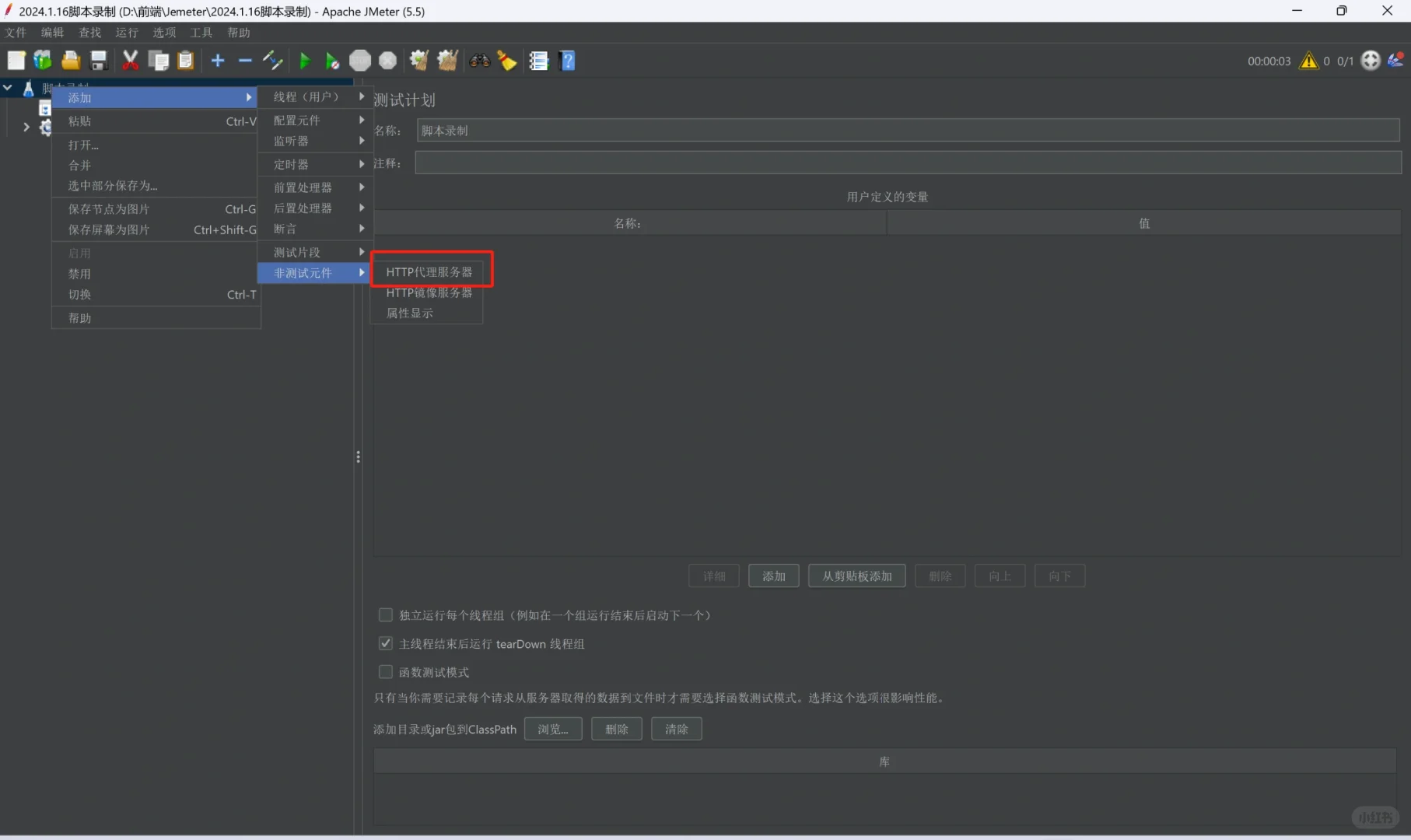Choose 禁用 in the context menu
The image size is (1411, 840).
[156, 274]
